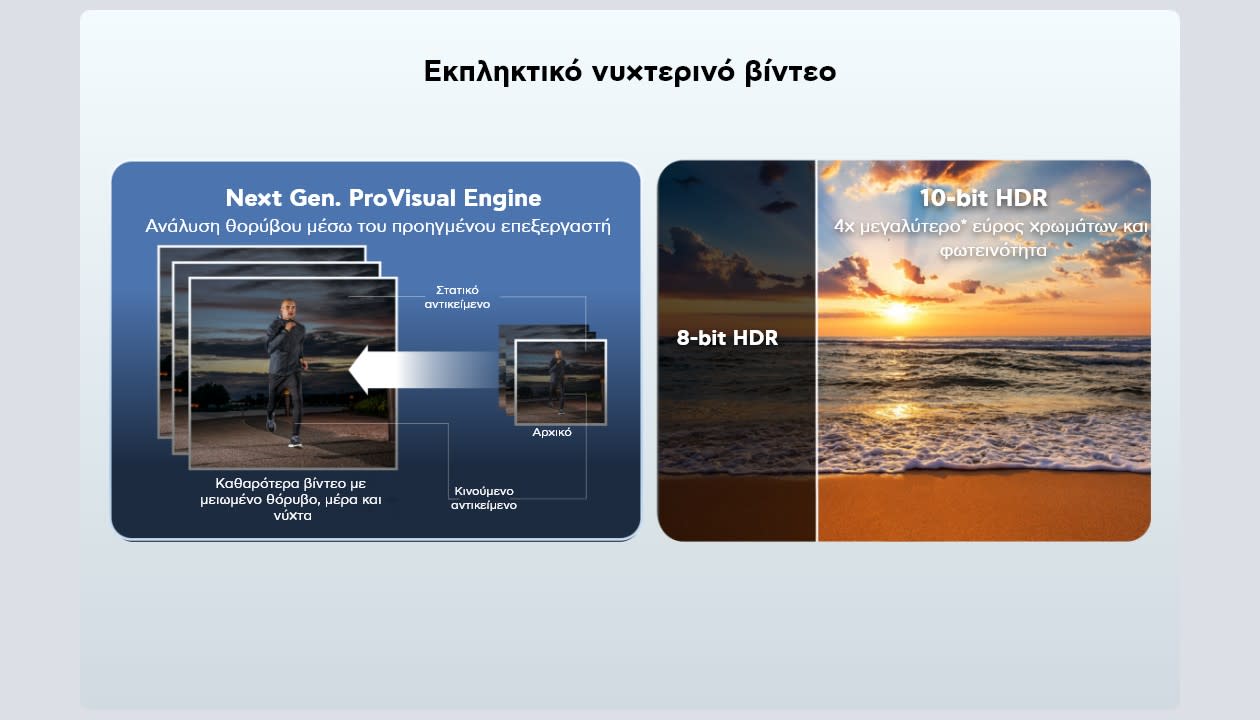The height and width of the screenshot is (720, 1260).
Task: Click the Αρχικό caption under the small thumbnail
Action: 552,433
